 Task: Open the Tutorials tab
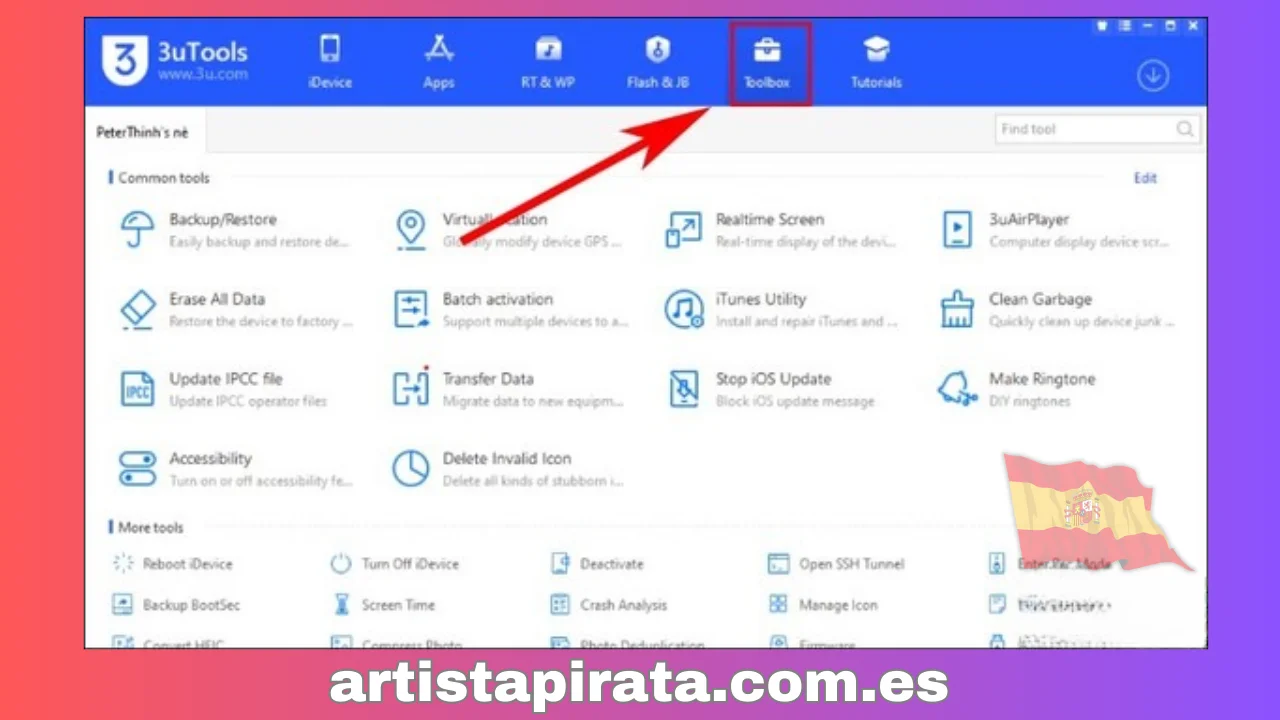coord(876,62)
